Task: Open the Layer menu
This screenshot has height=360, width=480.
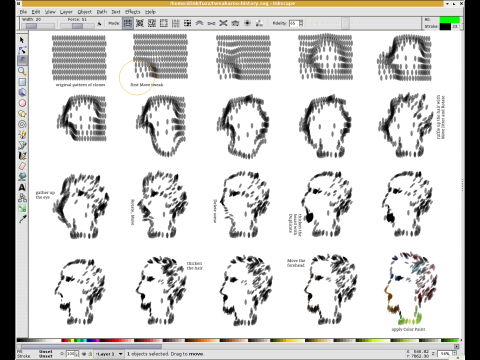Action: click(66, 12)
